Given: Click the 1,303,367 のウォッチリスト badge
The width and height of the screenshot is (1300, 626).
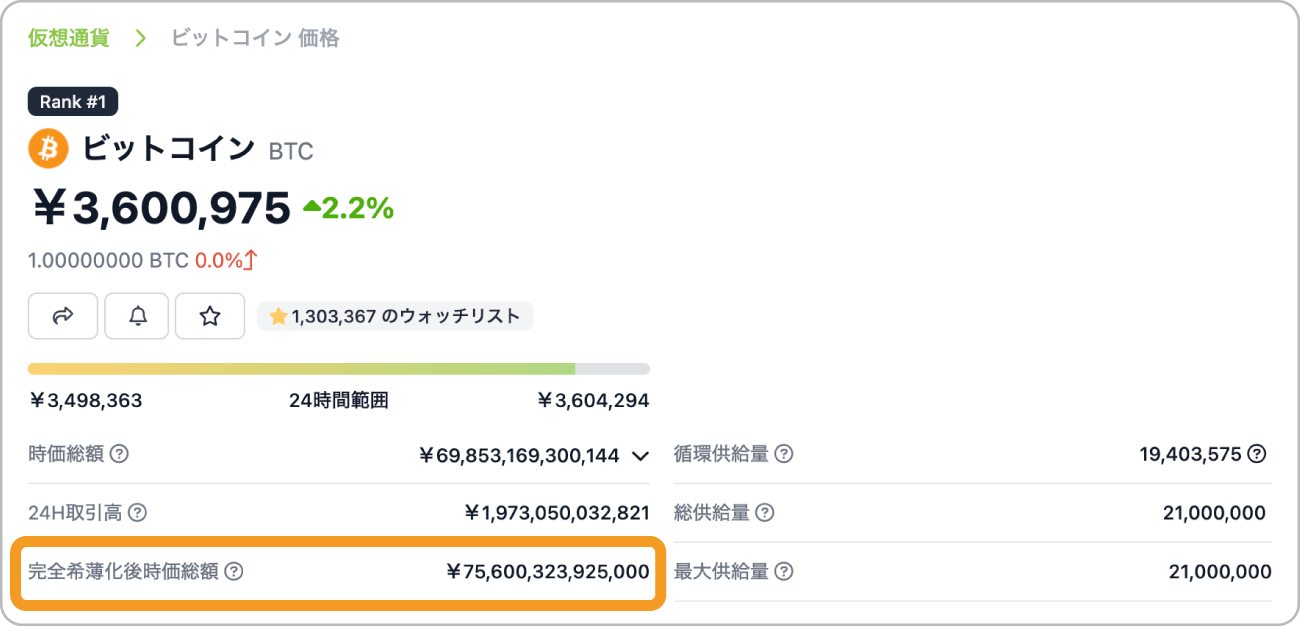Looking at the screenshot, I should click(395, 316).
